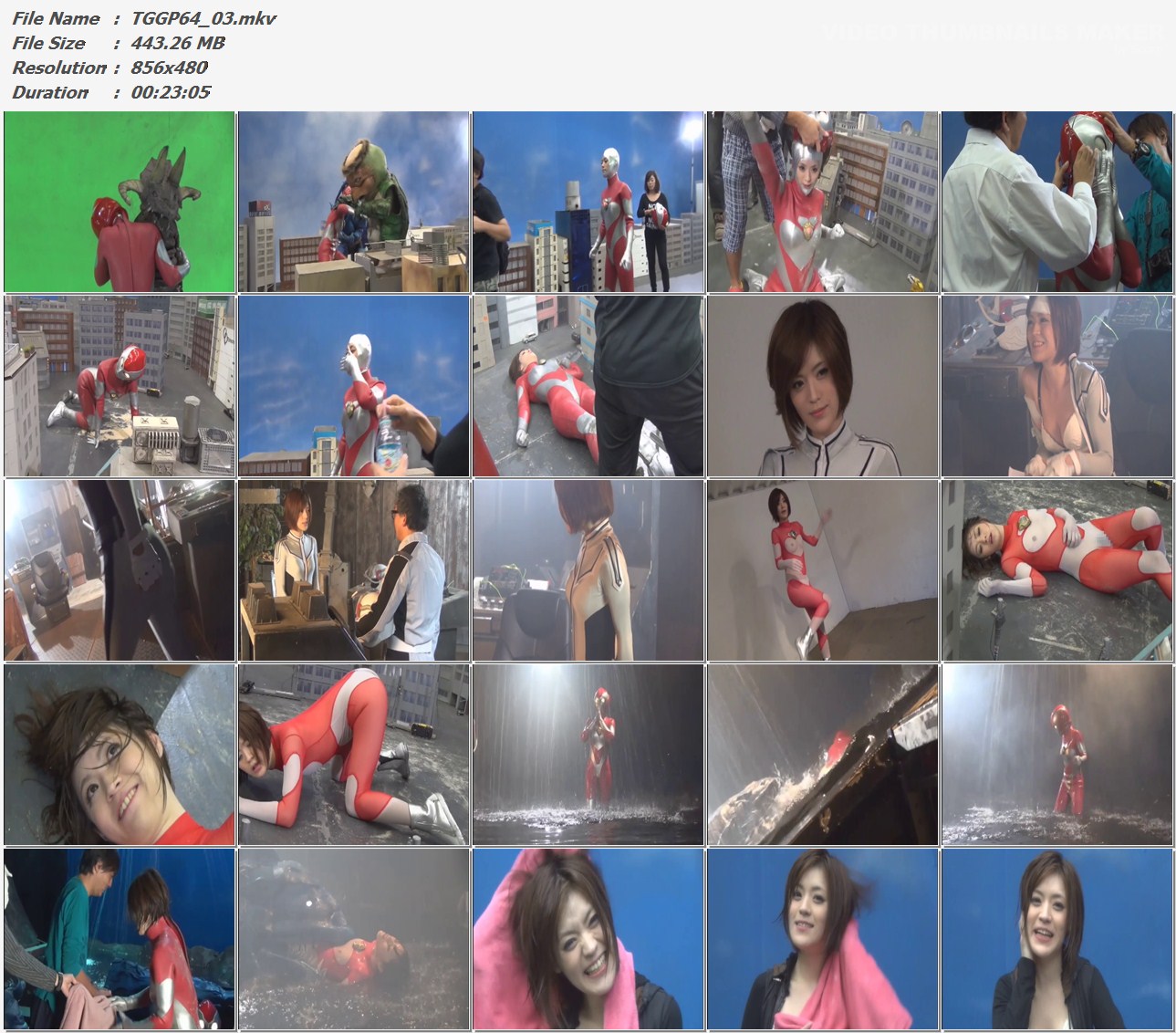Open thumbnail of water splashing on dark debris
Image resolution: width=1176 pixels, height=1033 pixels.
[x=823, y=755]
